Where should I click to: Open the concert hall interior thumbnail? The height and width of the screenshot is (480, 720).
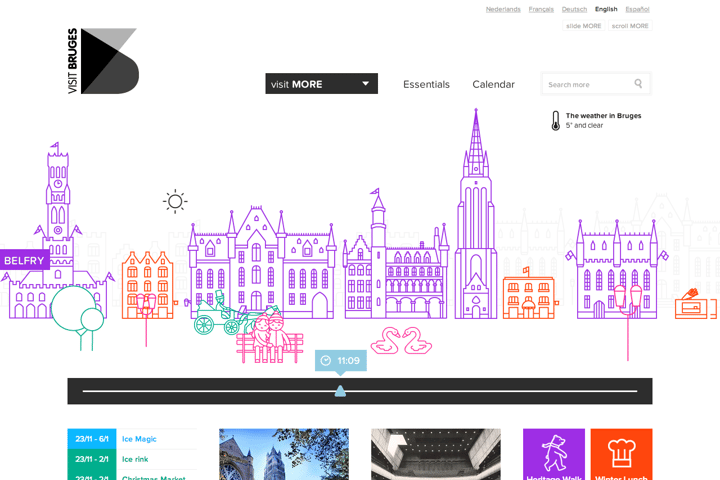436,454
